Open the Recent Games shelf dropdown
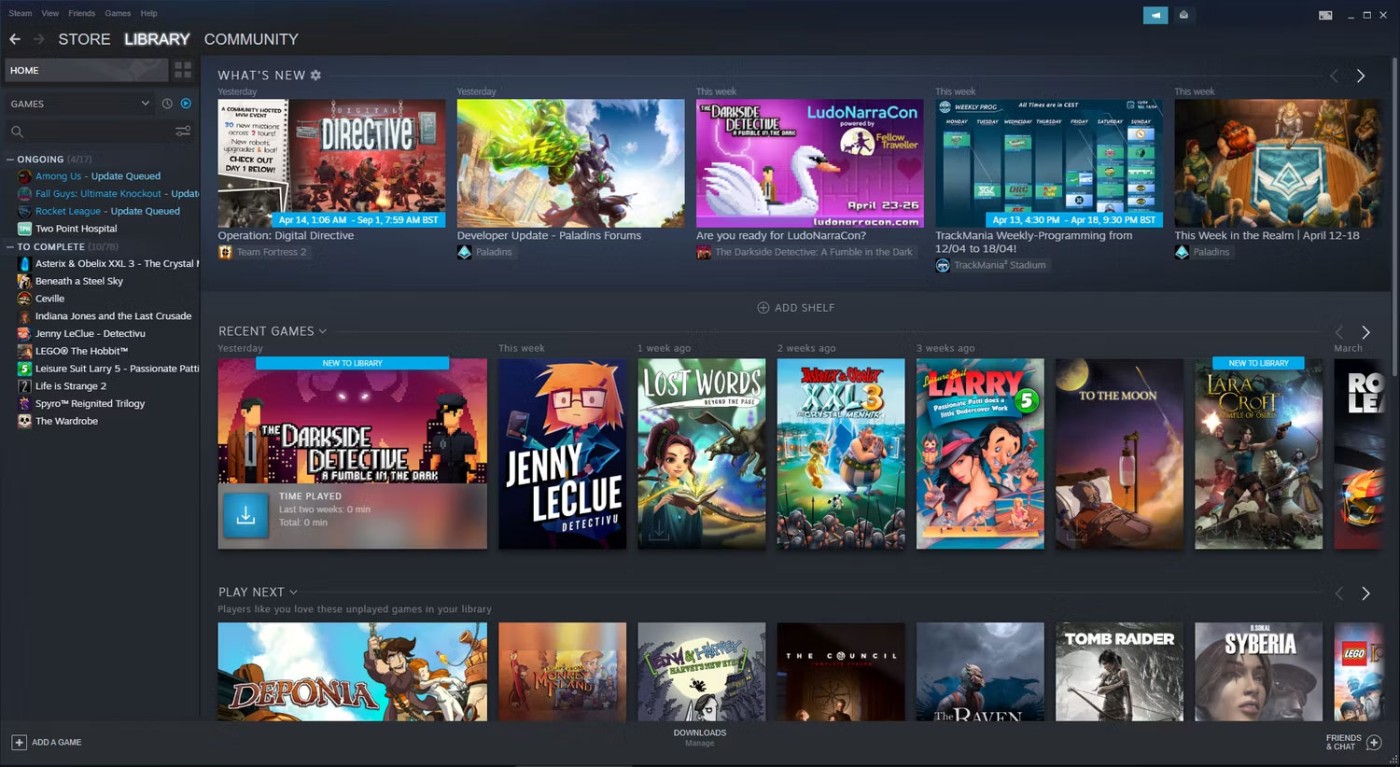Image resolution: width=1400 pixels, height=767 pixels. point(323,331)
